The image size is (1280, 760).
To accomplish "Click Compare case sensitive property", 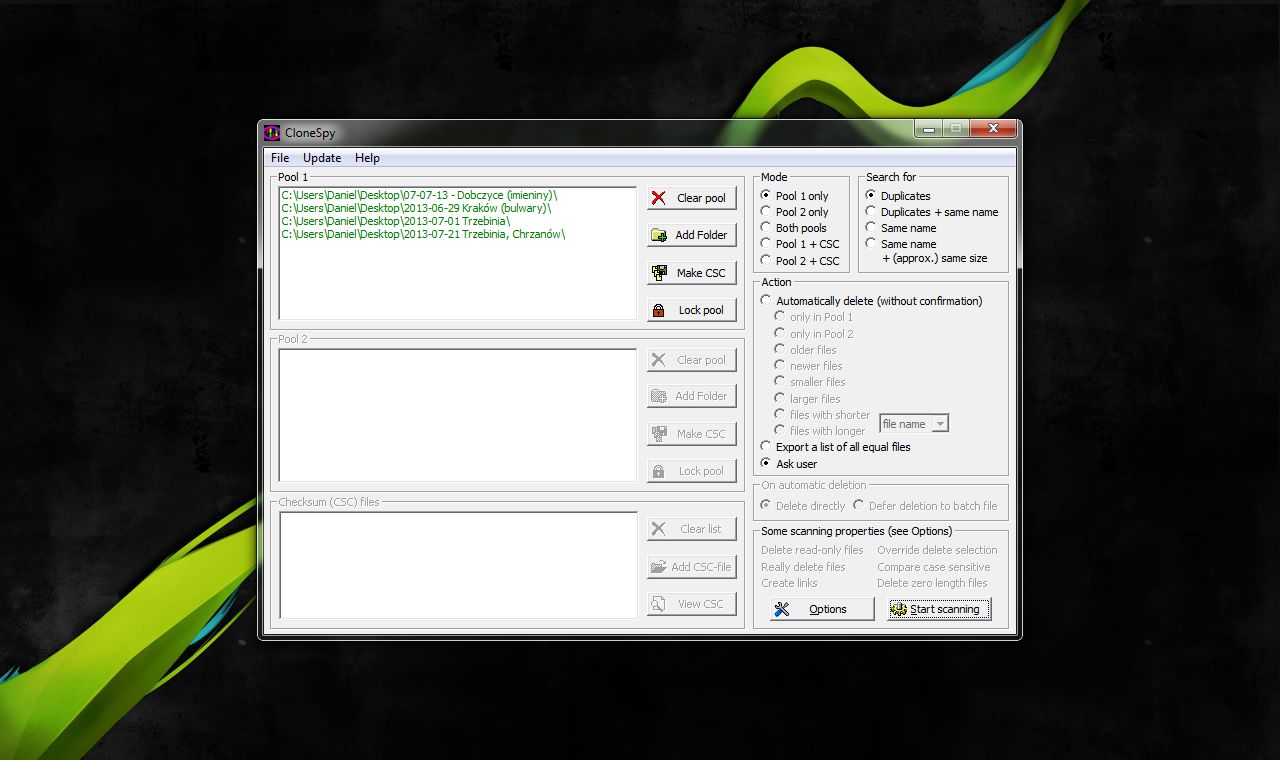I will coord(934,567).
